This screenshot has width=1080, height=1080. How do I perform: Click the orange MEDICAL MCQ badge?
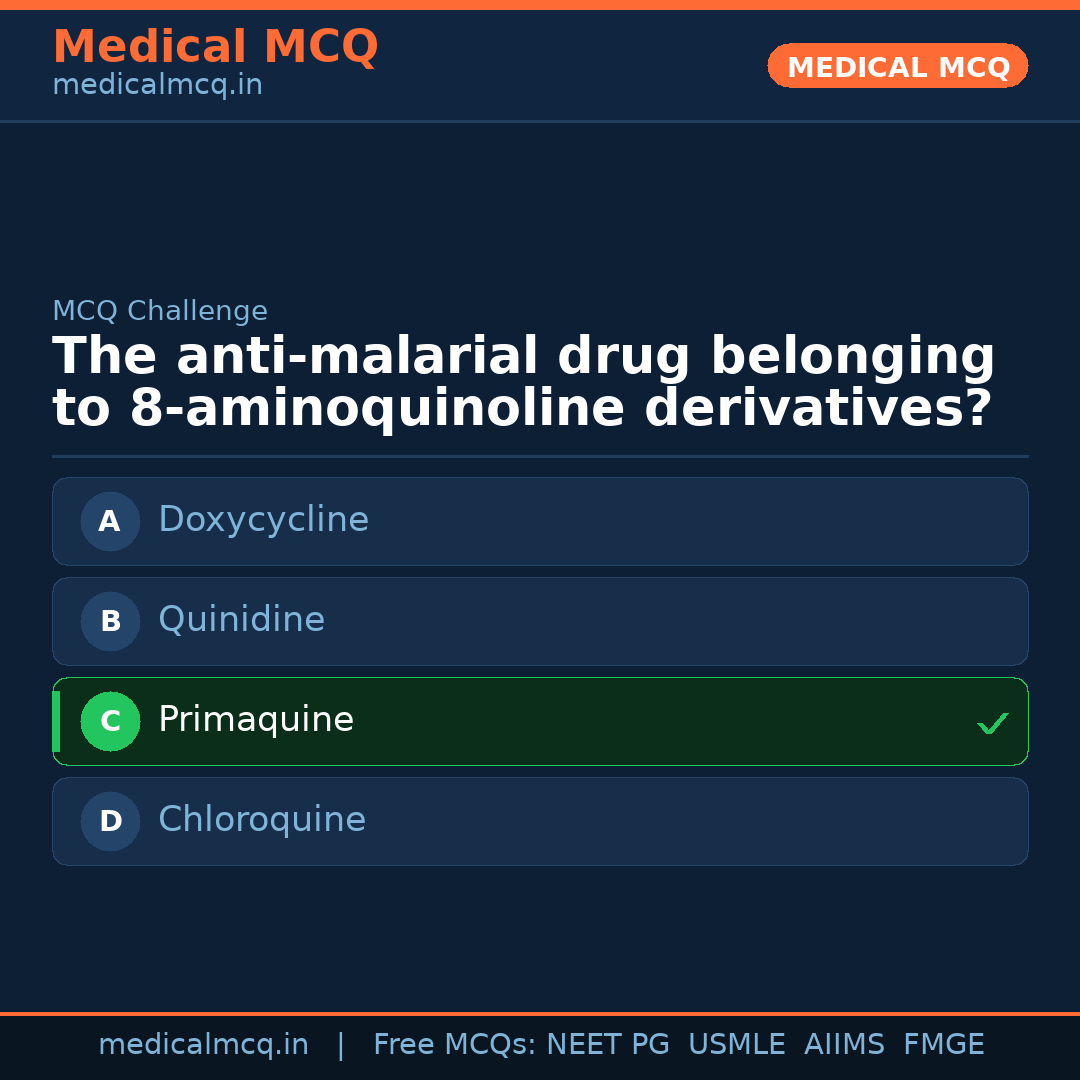coord(897,66)
